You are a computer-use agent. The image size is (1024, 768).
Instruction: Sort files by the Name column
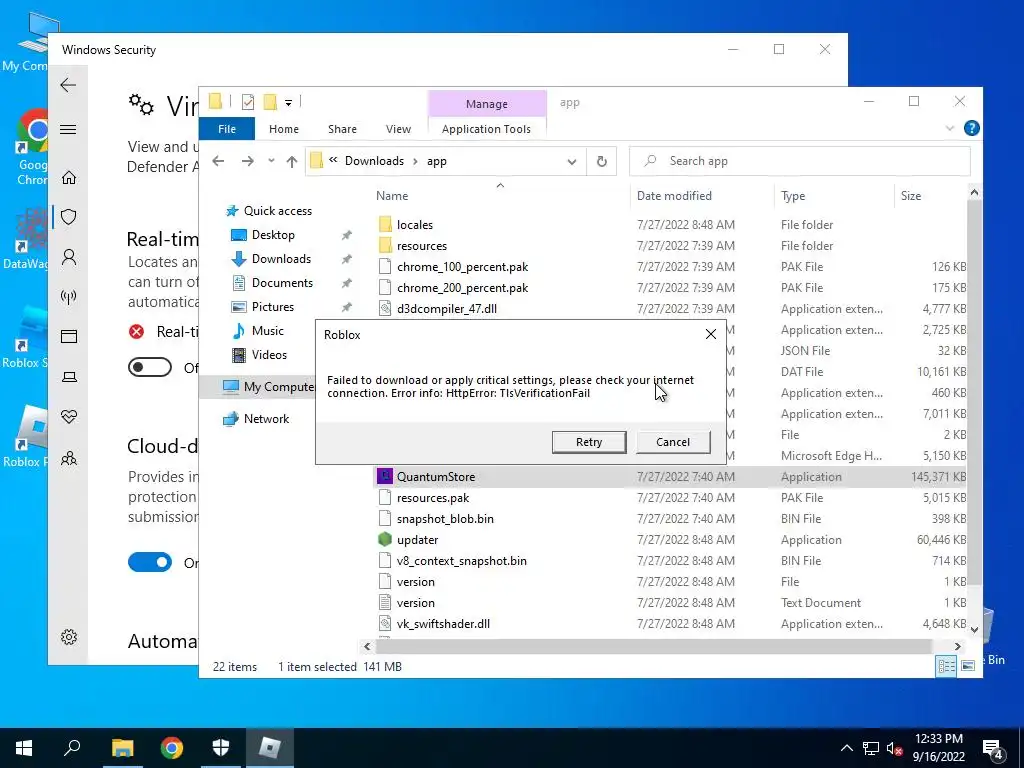[392, 196]
